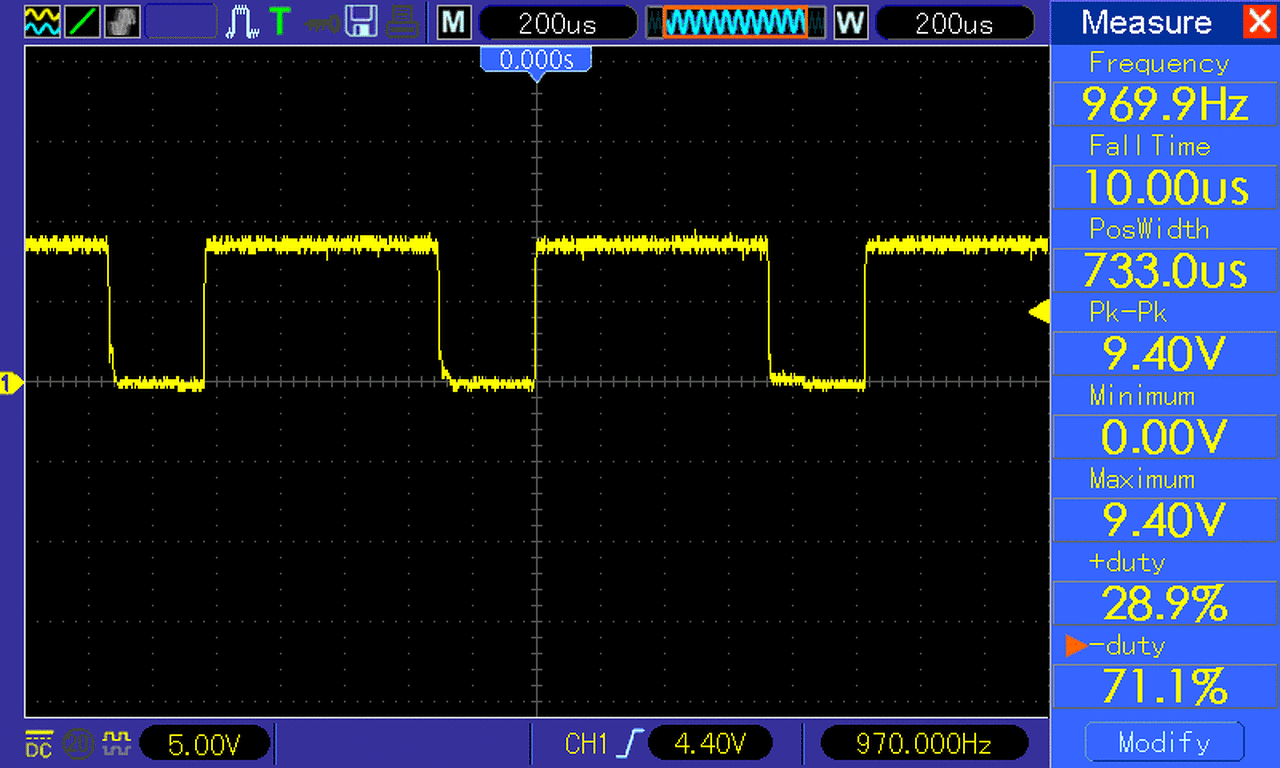Click the M main timebase icon

(x=454, y=21)
